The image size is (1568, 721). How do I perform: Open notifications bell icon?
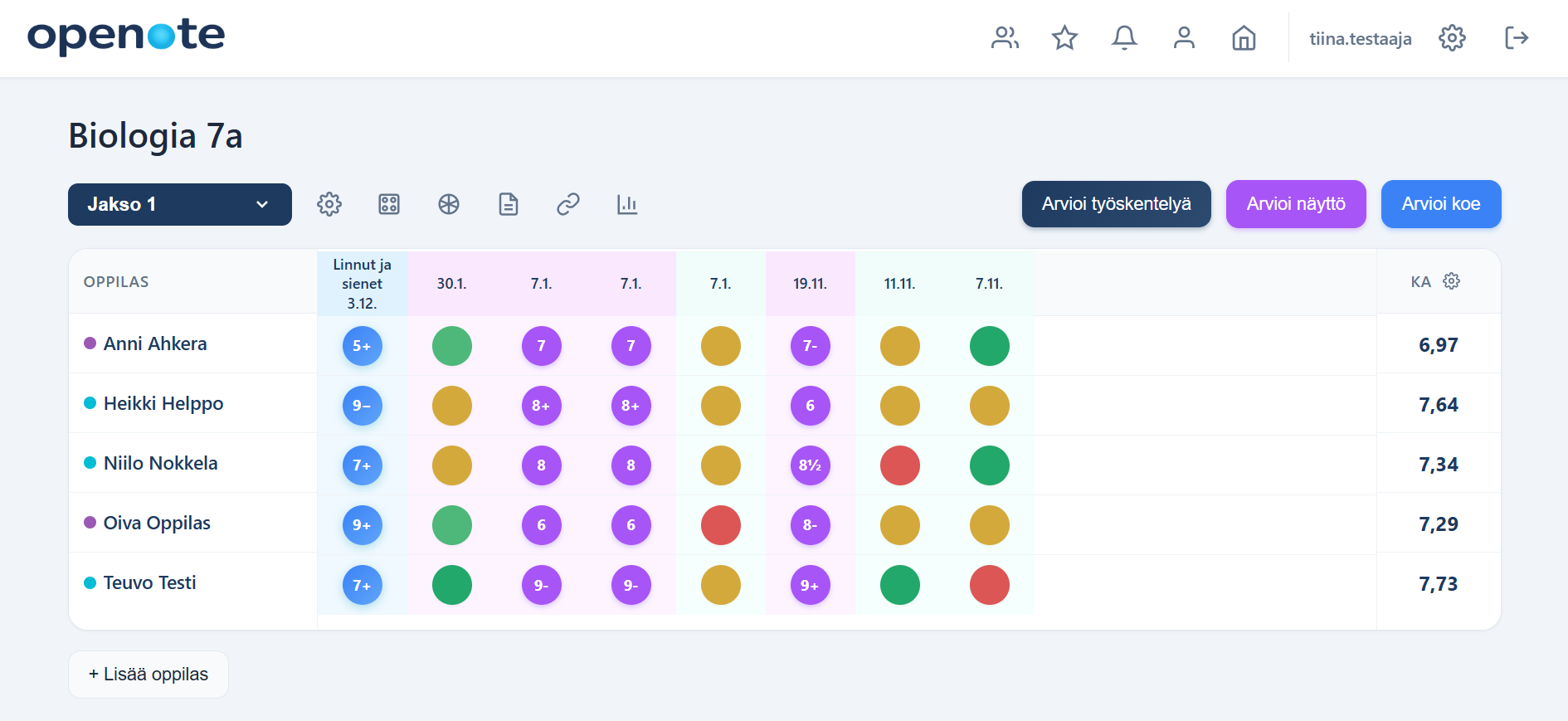click(x=1124, y=38)
